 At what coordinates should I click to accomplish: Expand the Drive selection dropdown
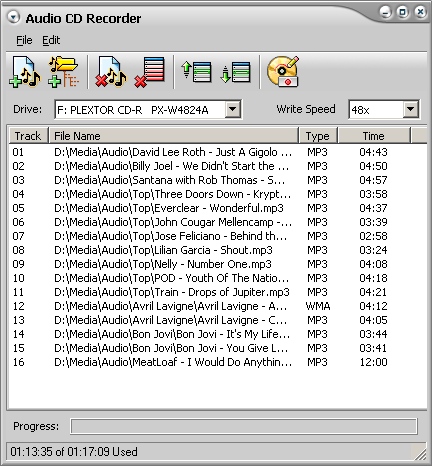(x=232, y=109)
